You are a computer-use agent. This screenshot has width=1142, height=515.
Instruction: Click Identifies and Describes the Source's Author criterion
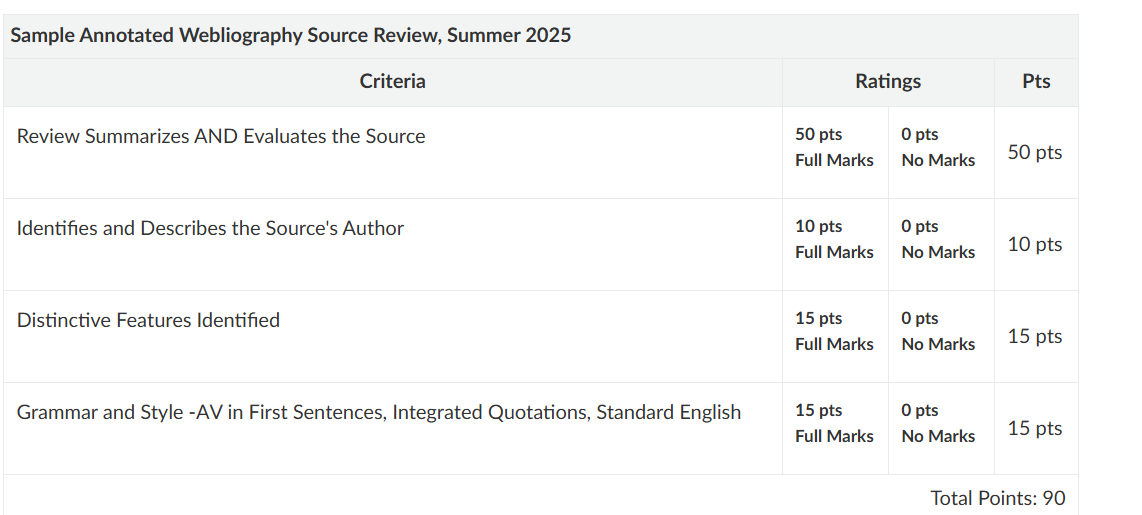click(210, 228)
